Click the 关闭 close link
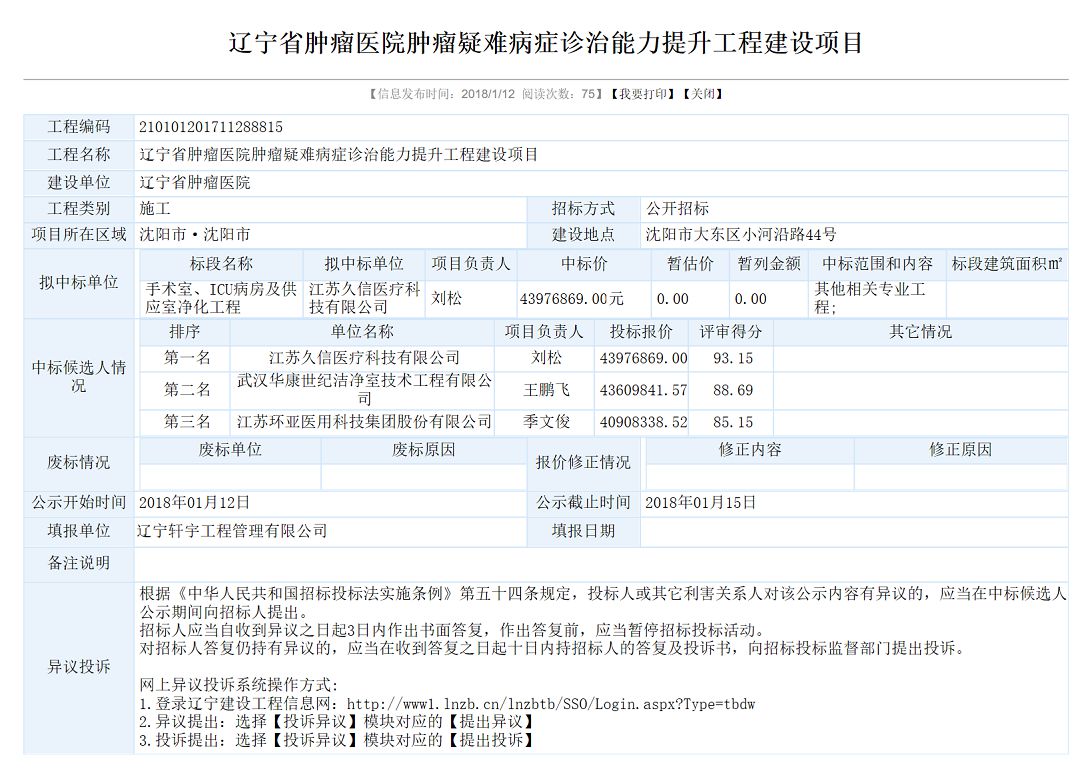The image size is (1085, 772). coord(702,94)
